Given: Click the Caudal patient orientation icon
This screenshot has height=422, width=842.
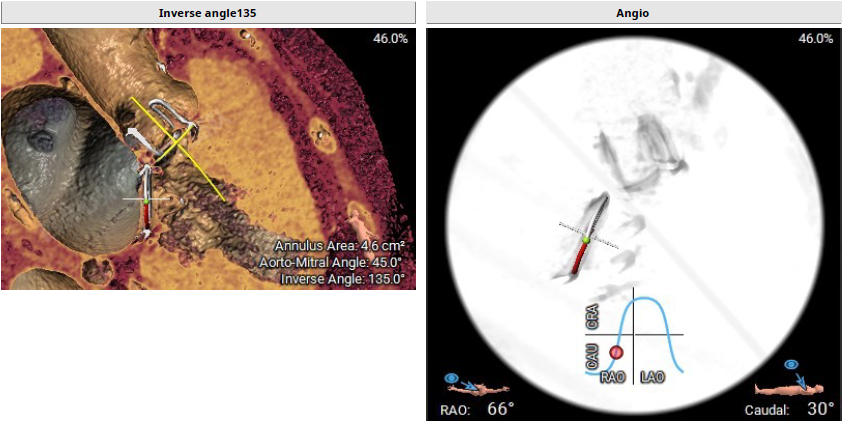Looking at the screenshot, I should 788,379.
